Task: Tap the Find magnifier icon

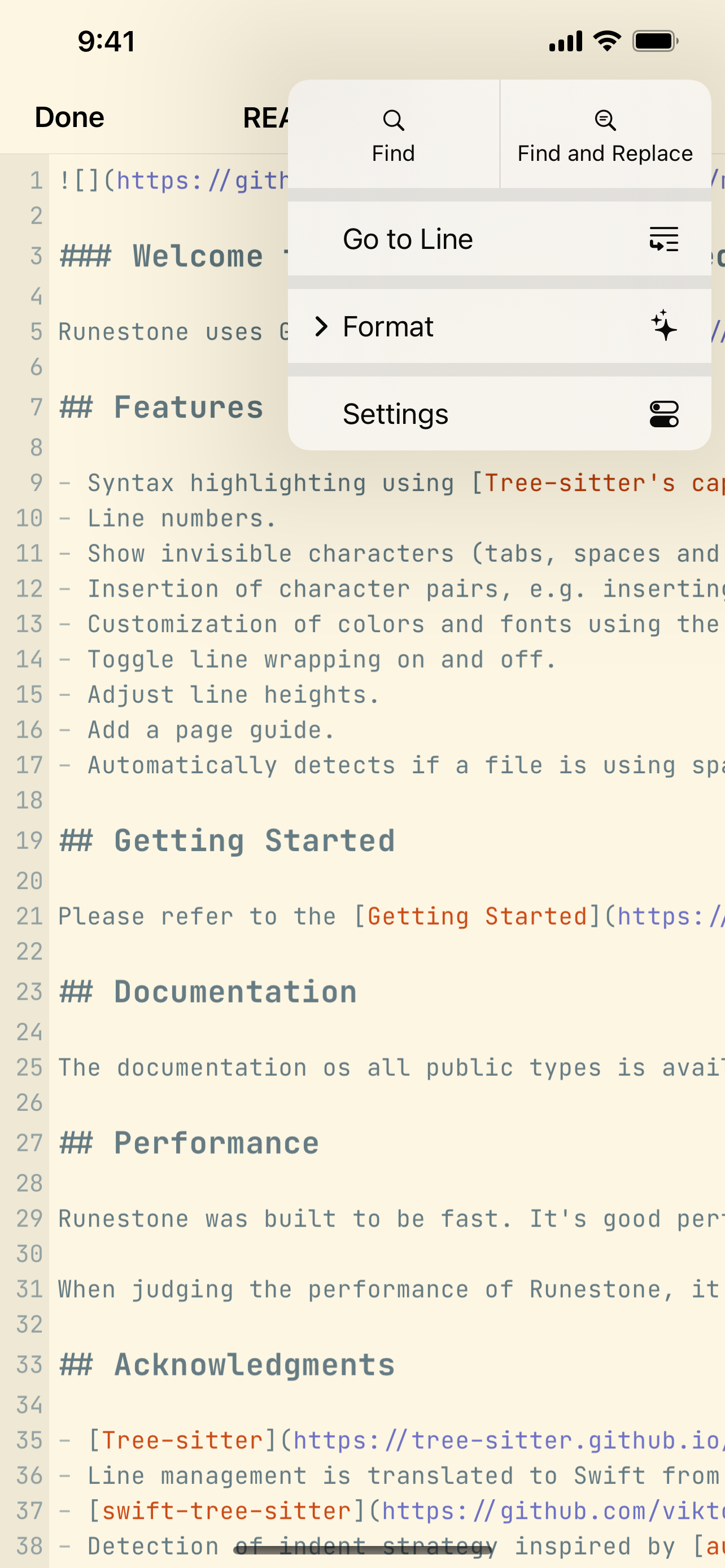Action: [393, 120]
